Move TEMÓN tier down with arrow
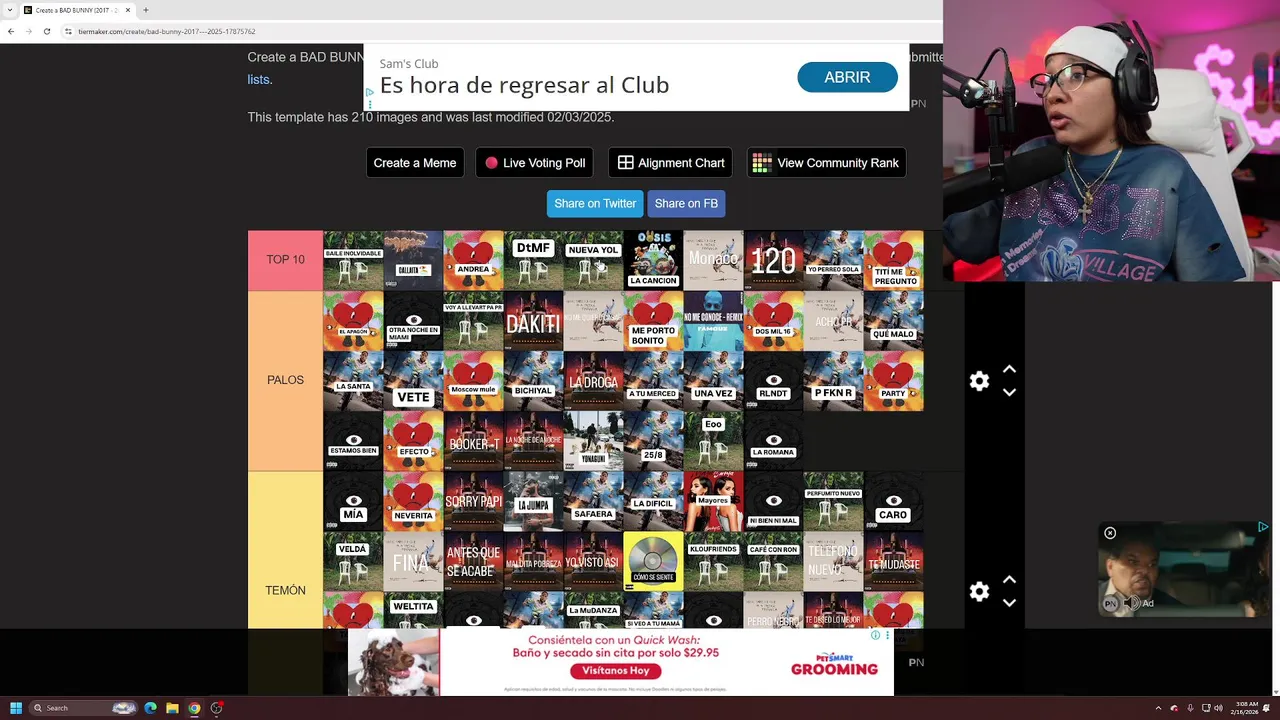Viewport: 1280px width, 720px height. pos(1009,602)
